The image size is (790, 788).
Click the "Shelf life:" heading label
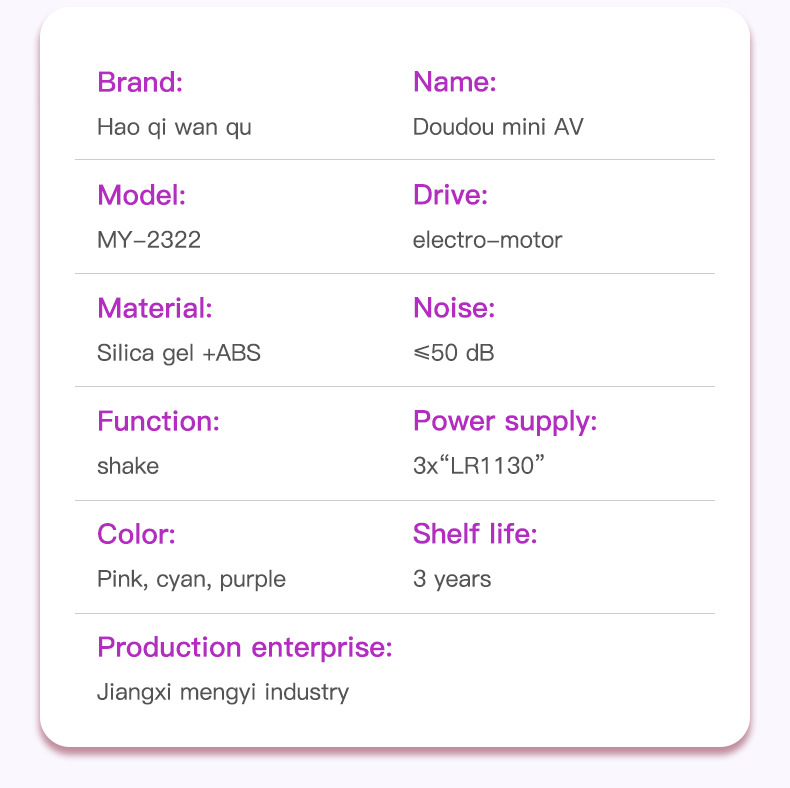point(475,534)
